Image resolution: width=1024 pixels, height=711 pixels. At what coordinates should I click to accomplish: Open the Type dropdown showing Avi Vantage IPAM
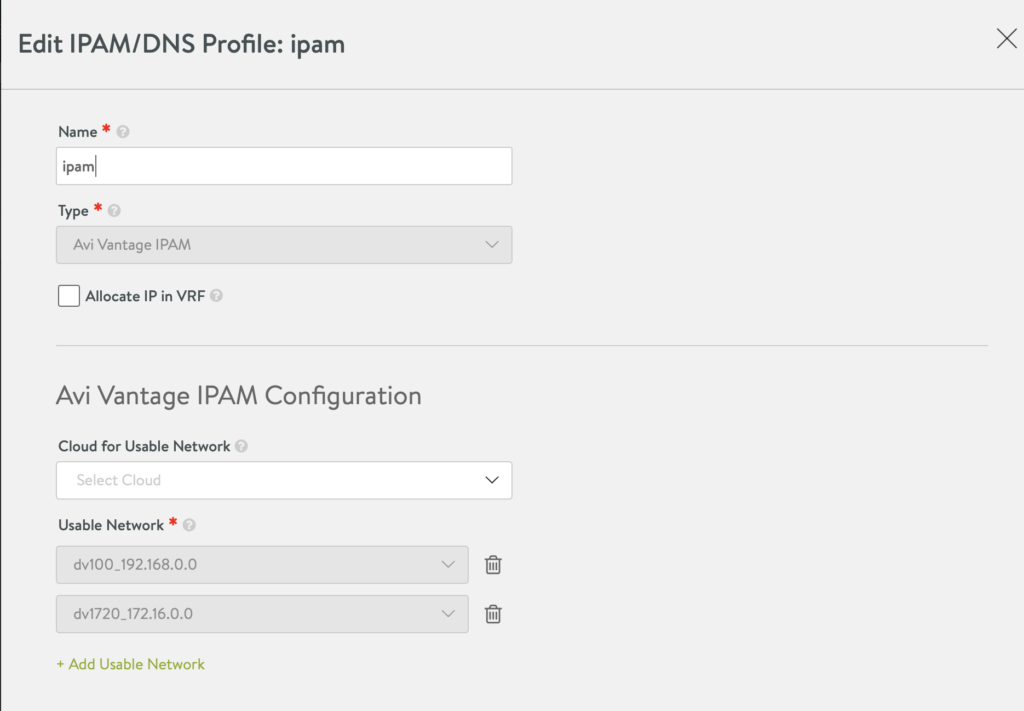(284, 245)
